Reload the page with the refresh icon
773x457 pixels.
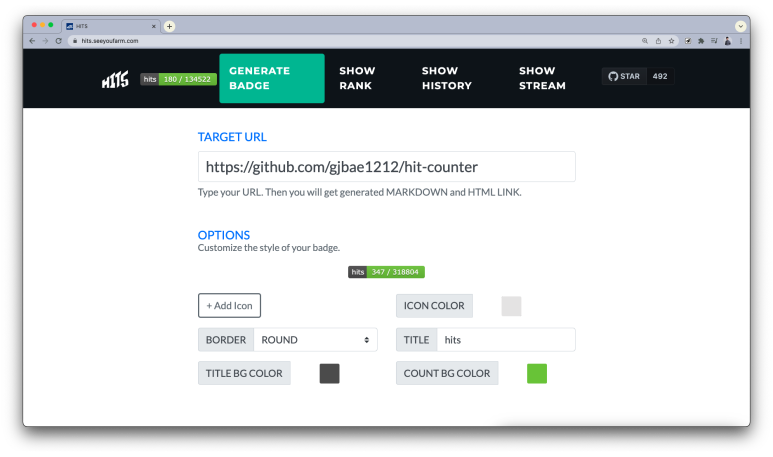tap(59, 41)
